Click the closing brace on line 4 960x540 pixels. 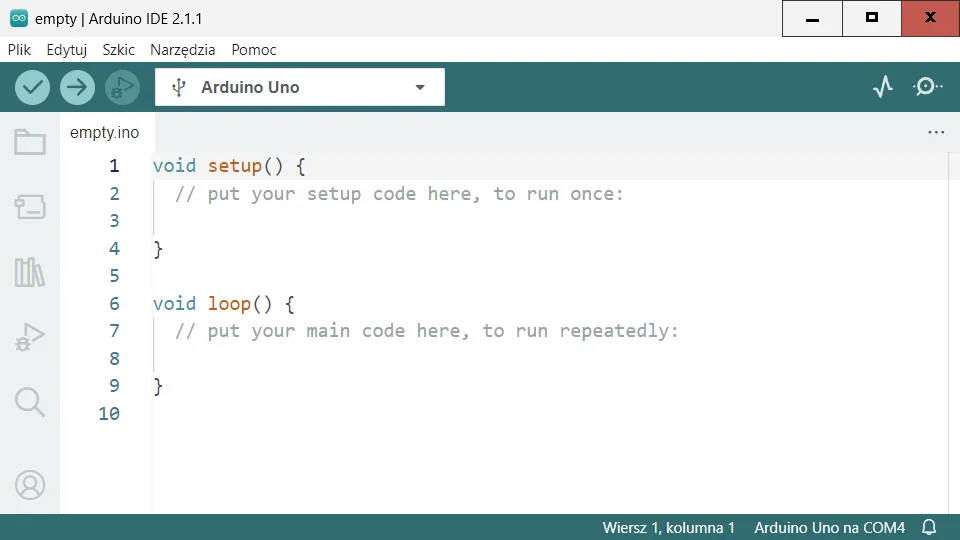tap(158, 249)
